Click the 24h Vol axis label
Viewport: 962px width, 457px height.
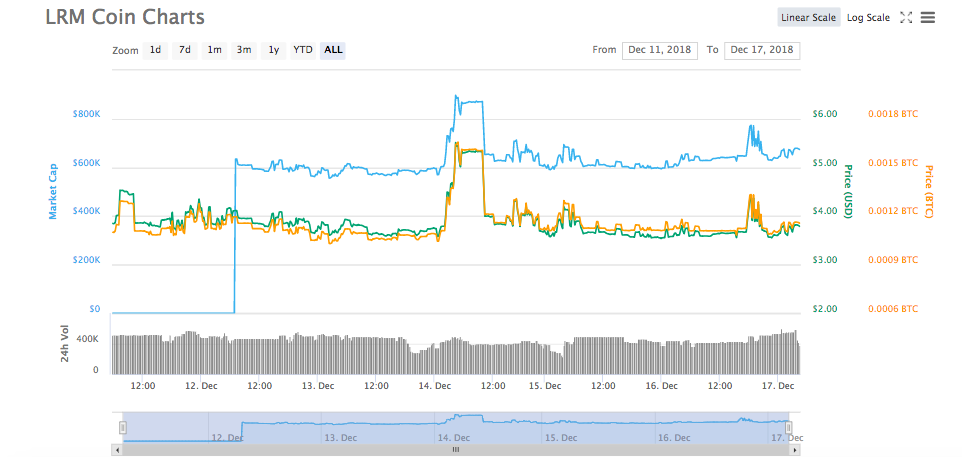click(x=64, y=344)
